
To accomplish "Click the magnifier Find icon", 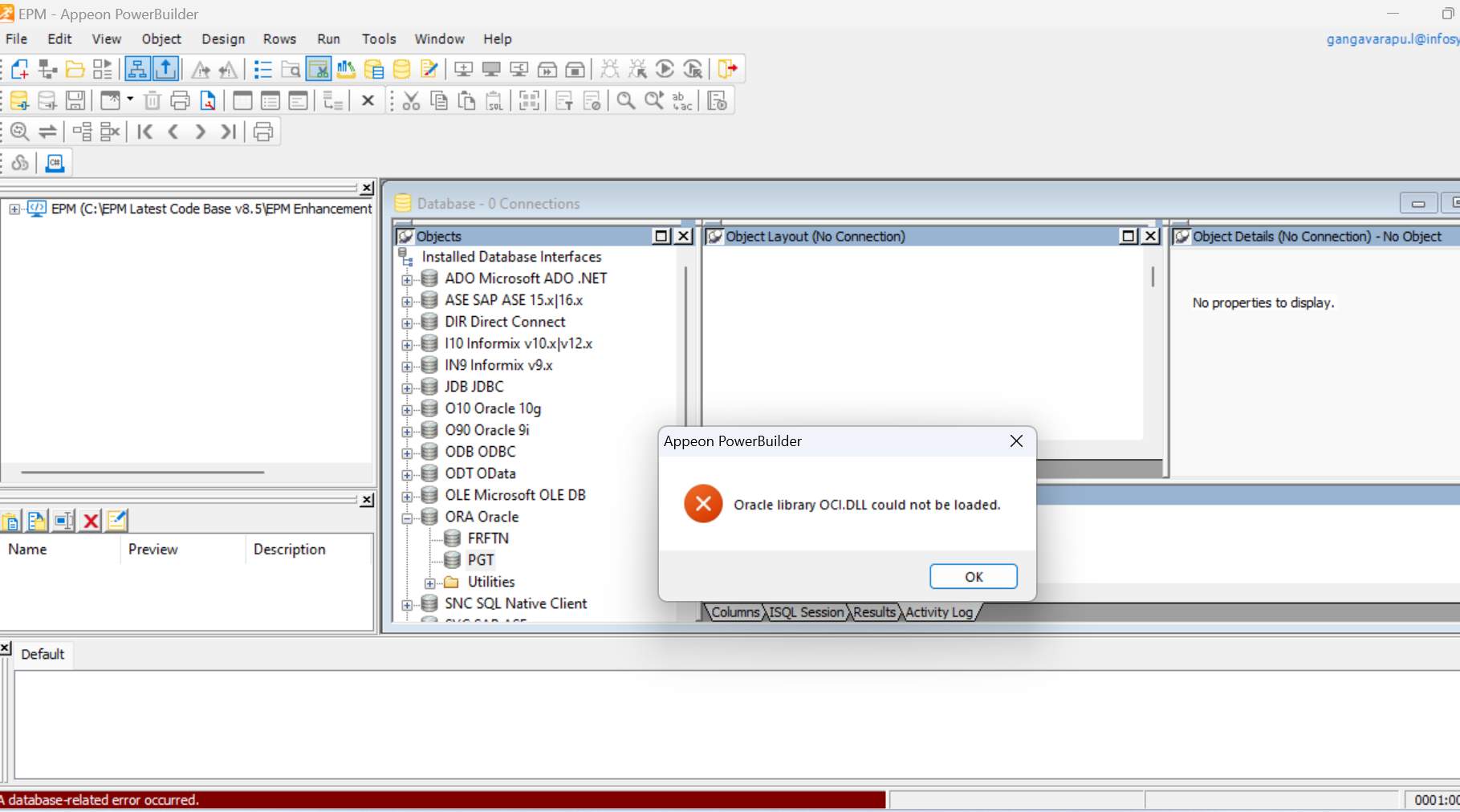I will 625,101.
